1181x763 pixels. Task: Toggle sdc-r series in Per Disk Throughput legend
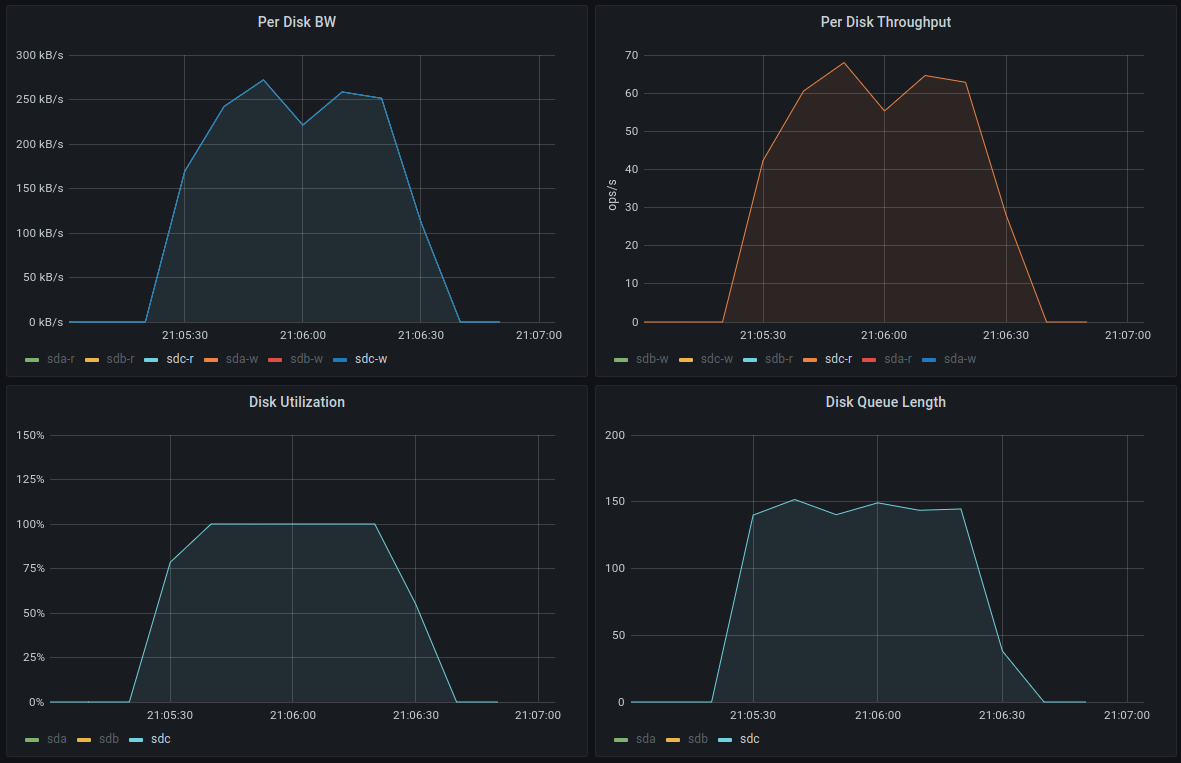click(838, 359)
